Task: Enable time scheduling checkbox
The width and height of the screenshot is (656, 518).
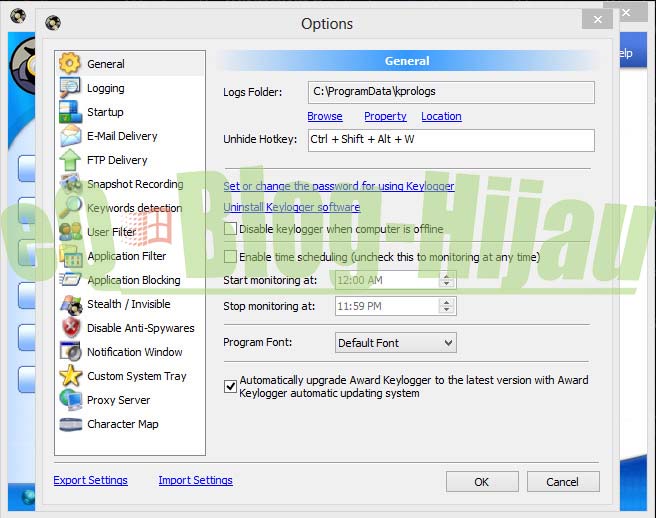Action: [230, 256]
